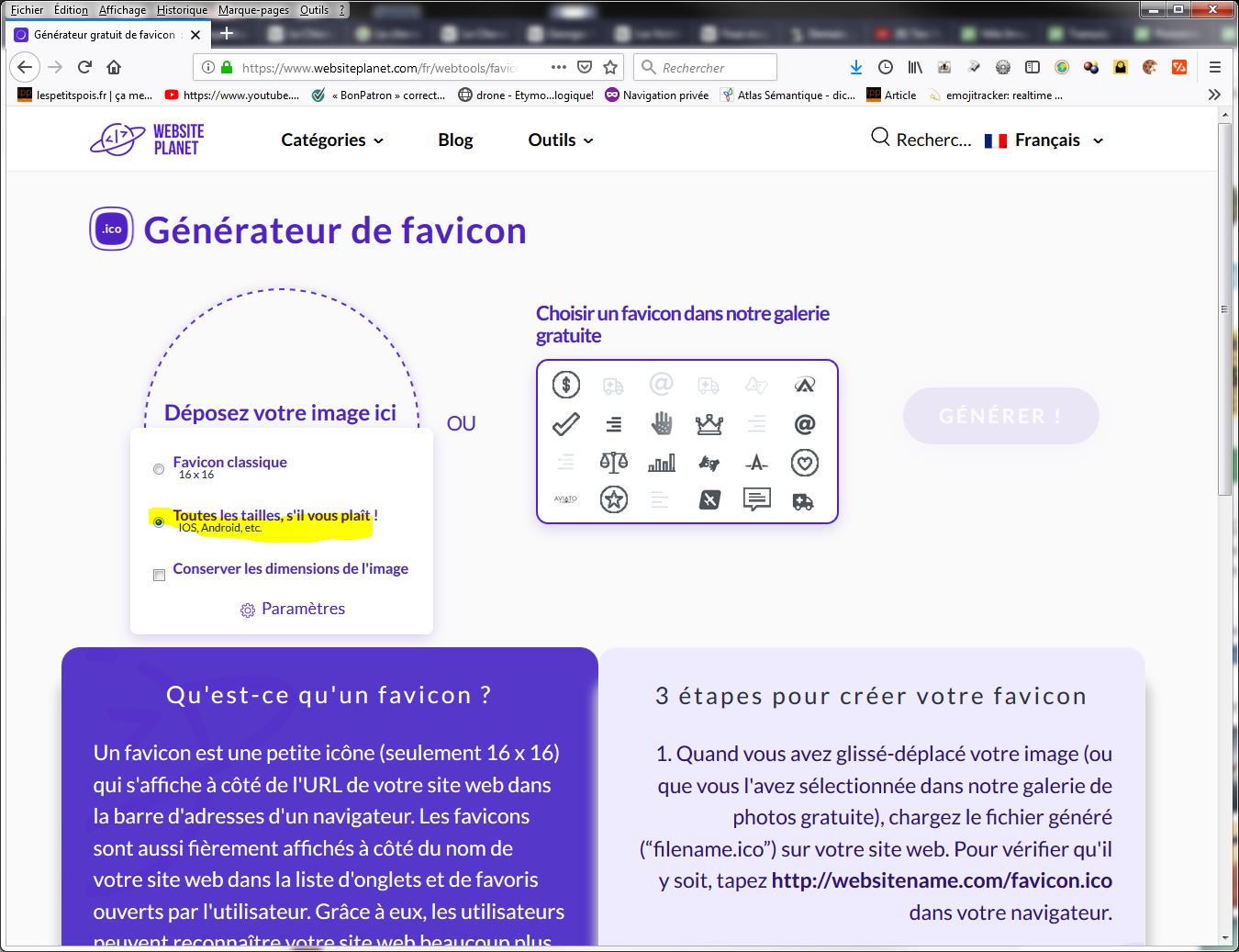The height and width of the screenshot is (952, 1239).
Task: Click the Firefox downloads arrow icon
Action: pos(855,67)
